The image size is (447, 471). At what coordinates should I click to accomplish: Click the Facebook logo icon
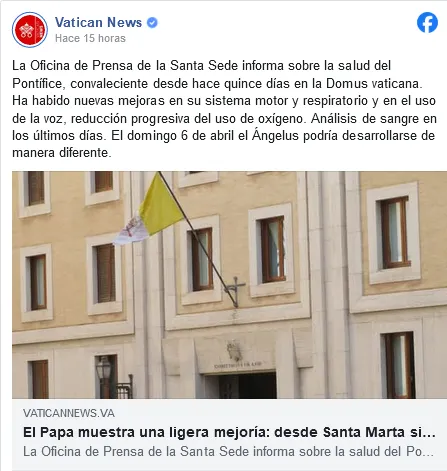pos(427,22)
